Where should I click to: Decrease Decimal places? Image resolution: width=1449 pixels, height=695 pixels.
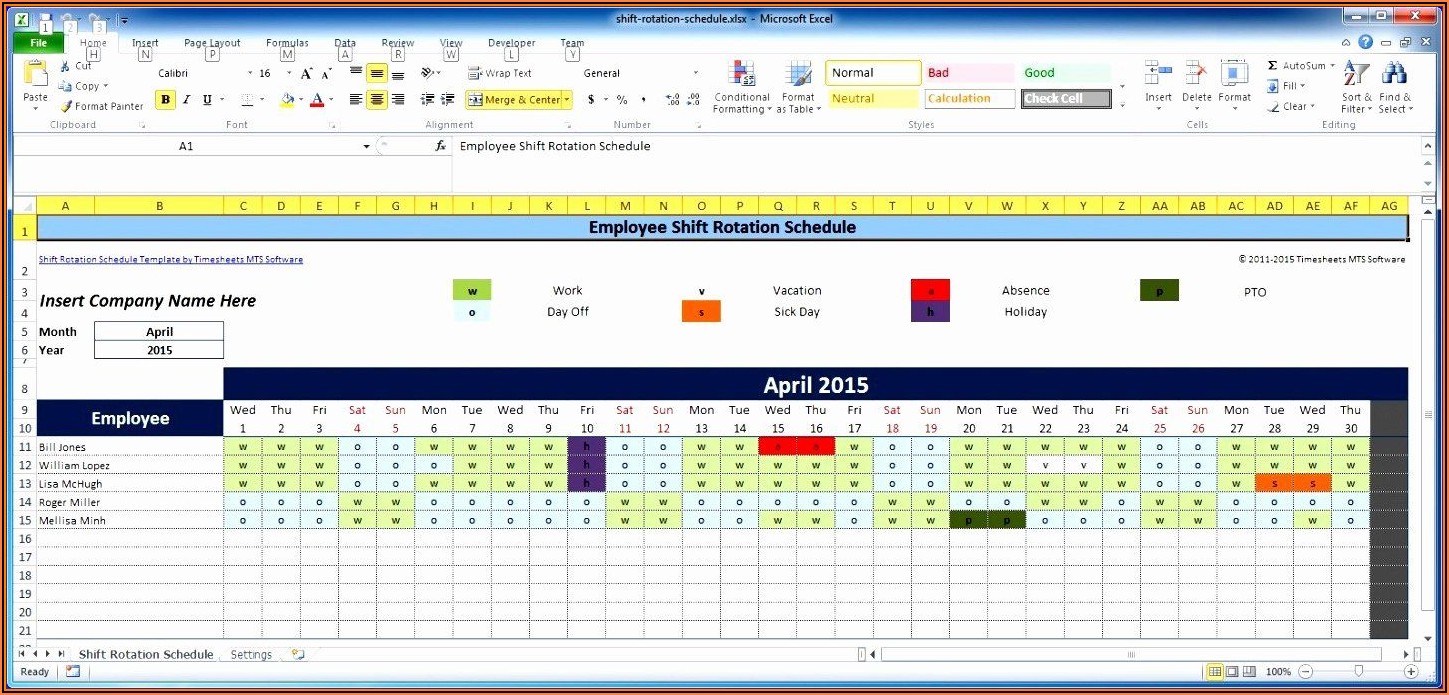pos(693,99)
